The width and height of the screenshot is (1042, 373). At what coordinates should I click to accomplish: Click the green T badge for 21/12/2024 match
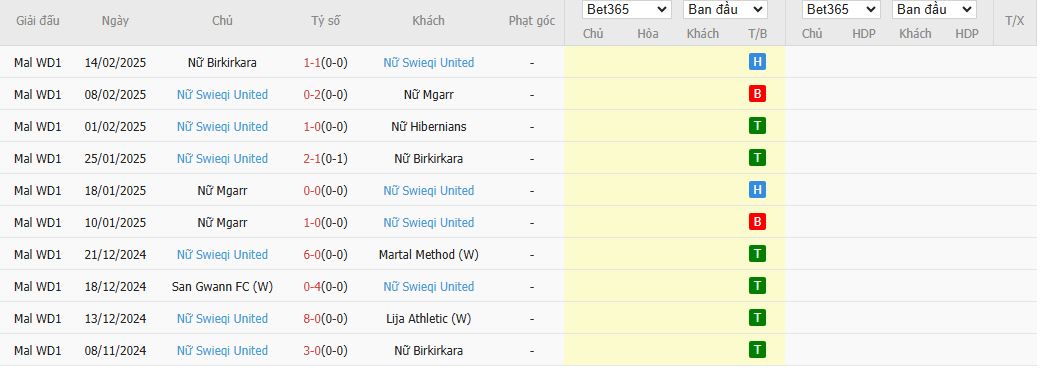(x=757, y=254)
